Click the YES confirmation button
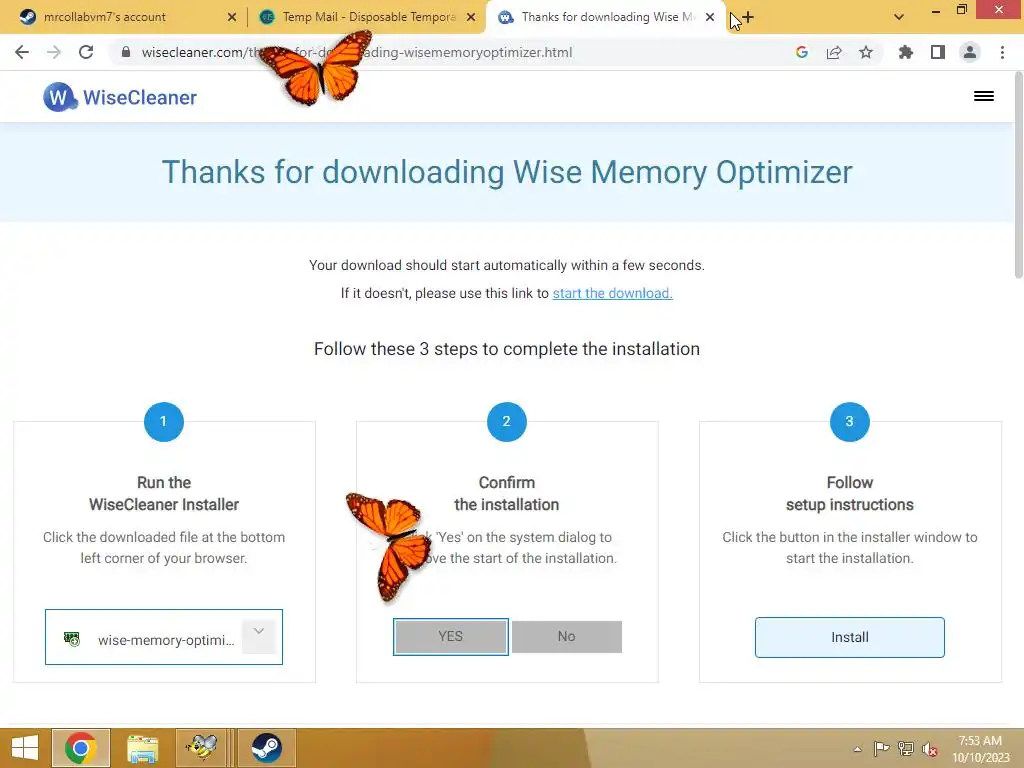This screenshot has width=1024, height=768. pos(451,637)
